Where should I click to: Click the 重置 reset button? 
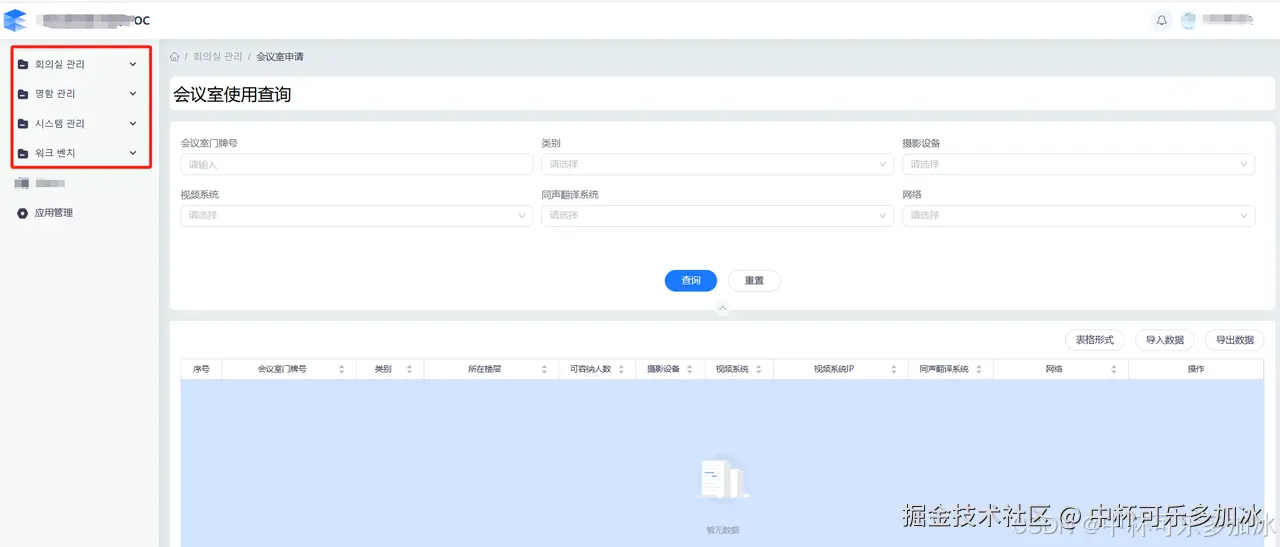click(754, 281)
